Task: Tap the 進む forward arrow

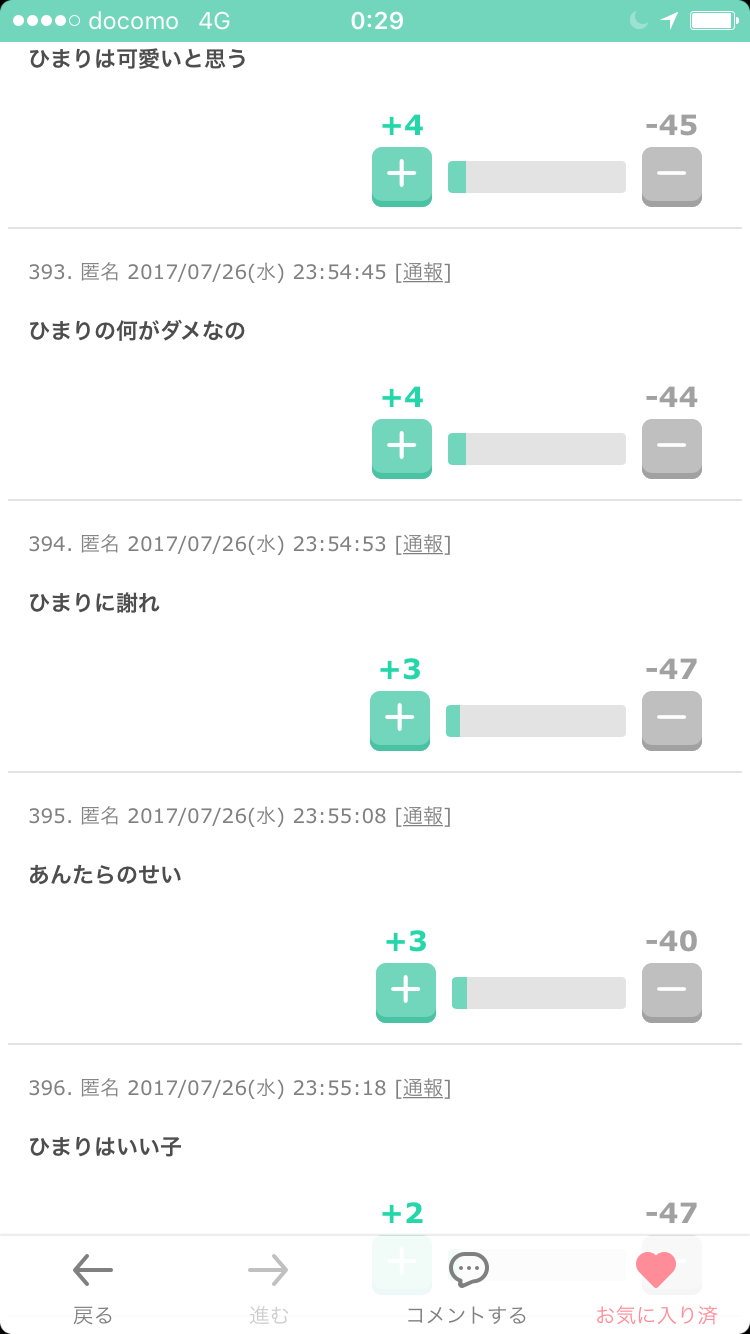Action: [x=268, y=1284]
